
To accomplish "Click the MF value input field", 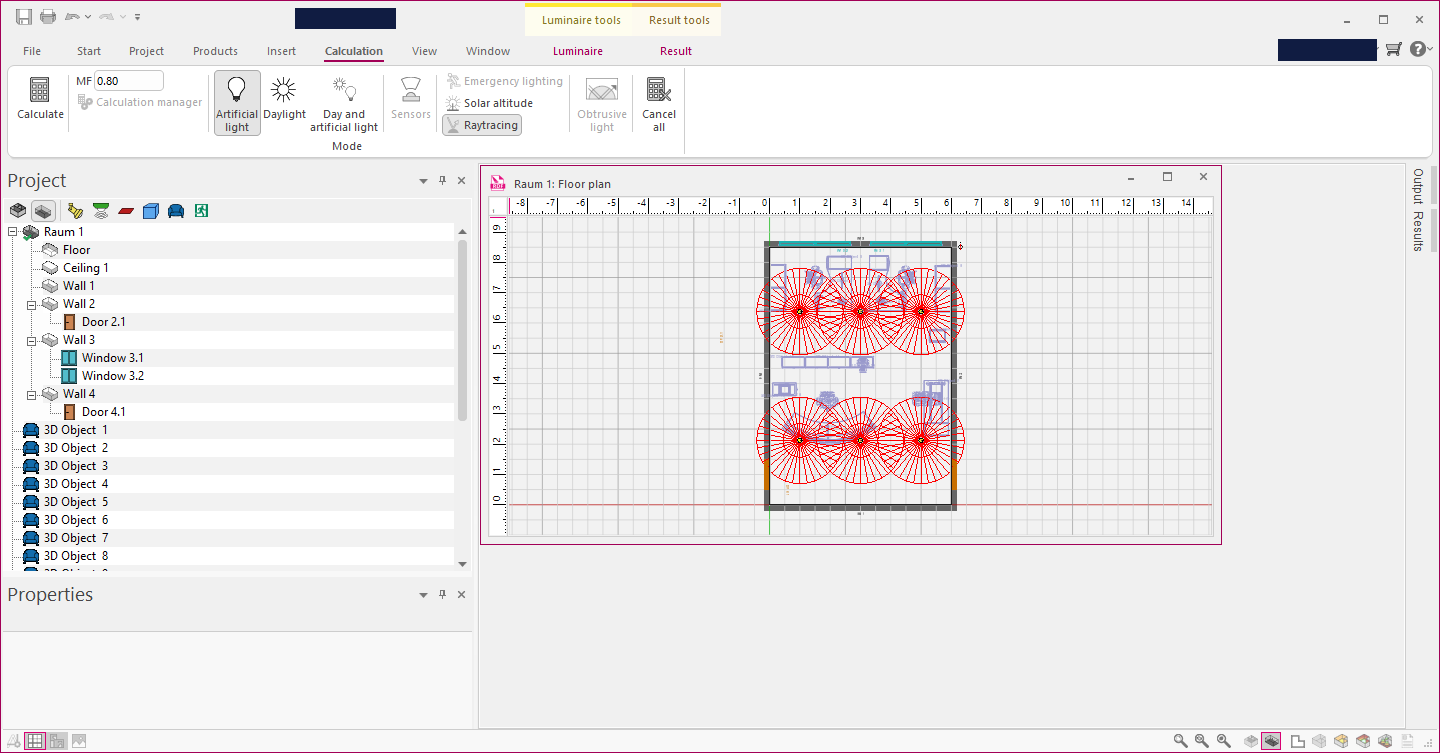I will click(x=129, y=81).
